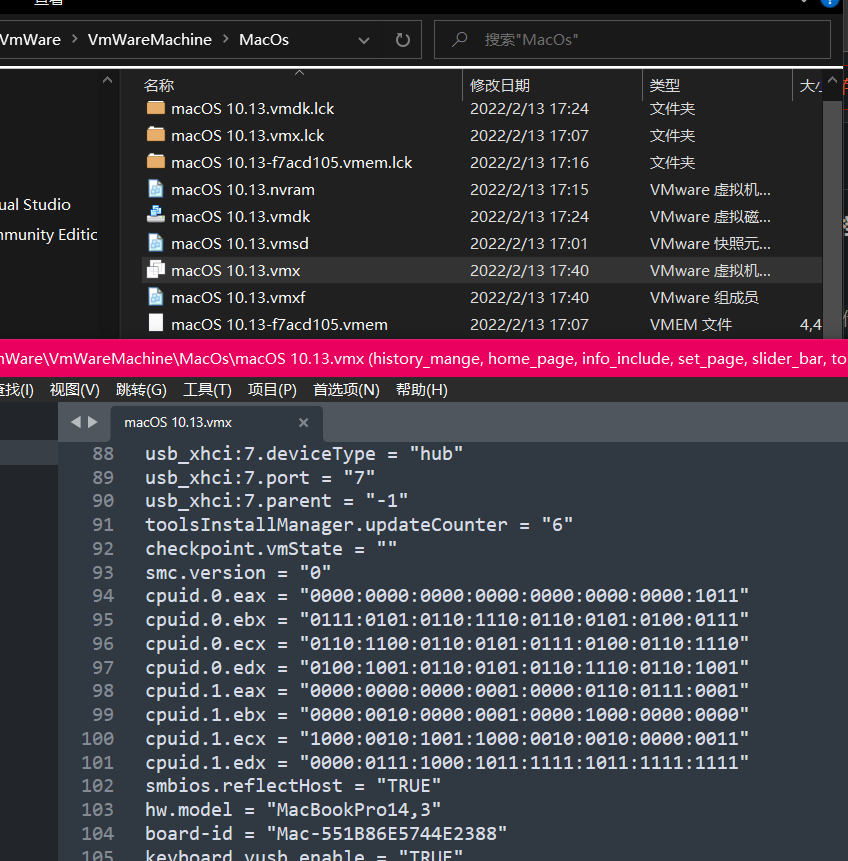This screenshot has width=848, height=861.
Task: Click disk icon of macOS 10.13.vmdk
Action: 156,215
